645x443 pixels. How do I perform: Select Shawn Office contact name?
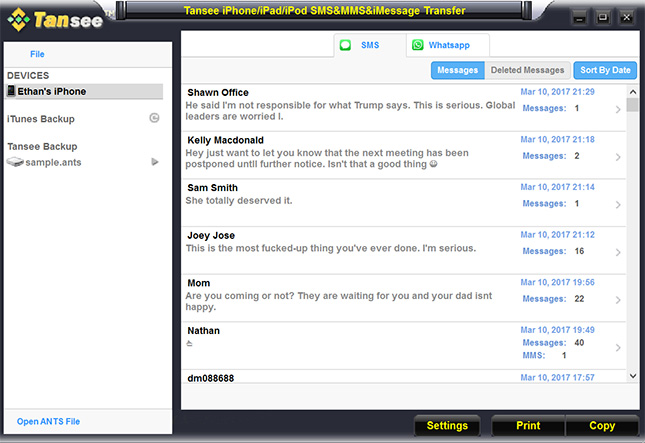point(218,93)
